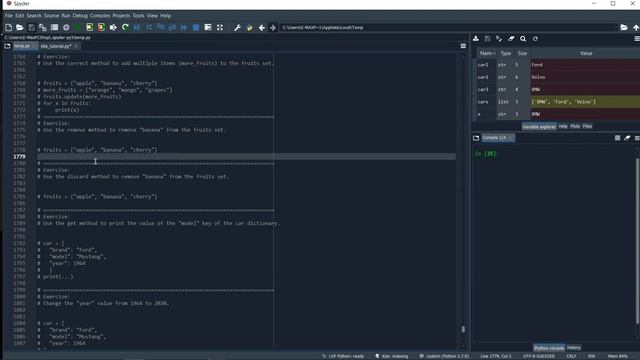Step over the current line with the debug step icon
The width and height of the screenshot is (640, 360).
click(x=149, y=27)
